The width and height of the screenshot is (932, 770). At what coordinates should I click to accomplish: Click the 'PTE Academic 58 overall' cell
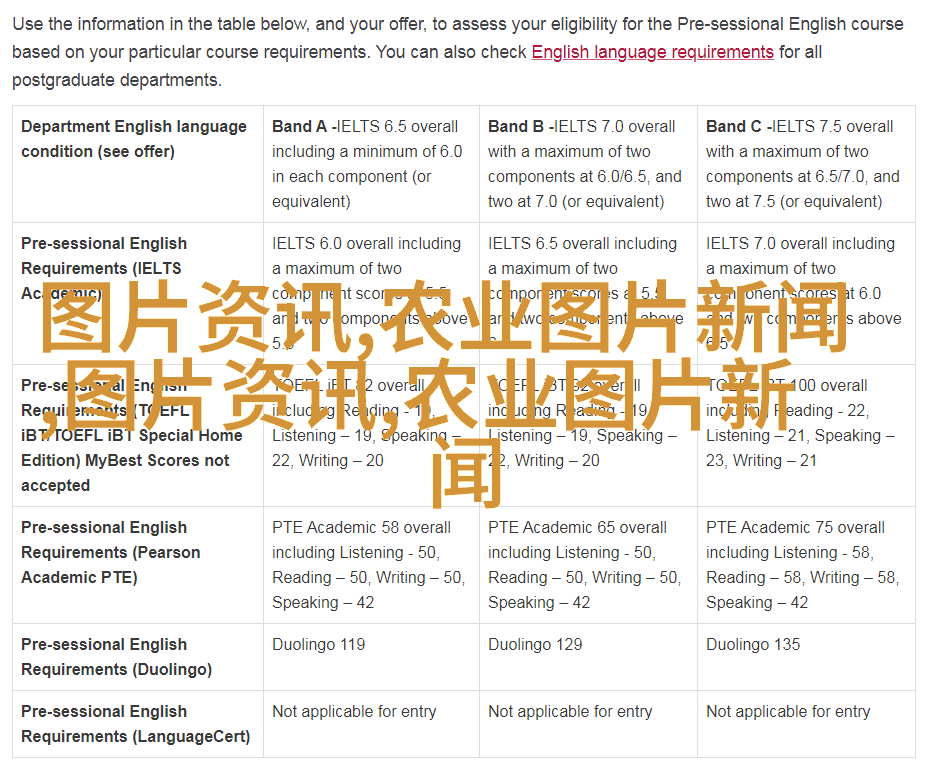pyautogui.click(x=371, y=565)
